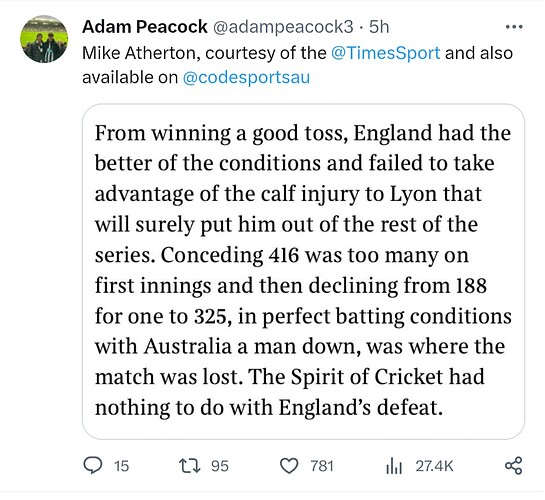Open the view analytics bar chart icon
Image resolution: width=545 pixels, height=500 pixels.
click(394, 466)
